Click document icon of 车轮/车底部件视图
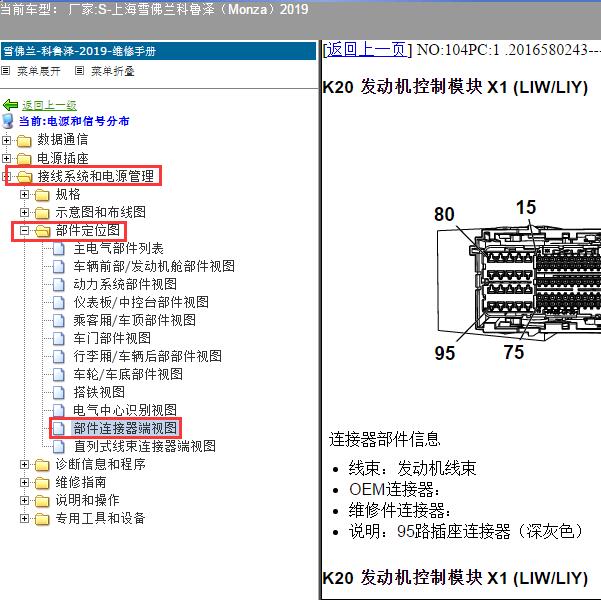601x600 pixels. click(59, 374)
